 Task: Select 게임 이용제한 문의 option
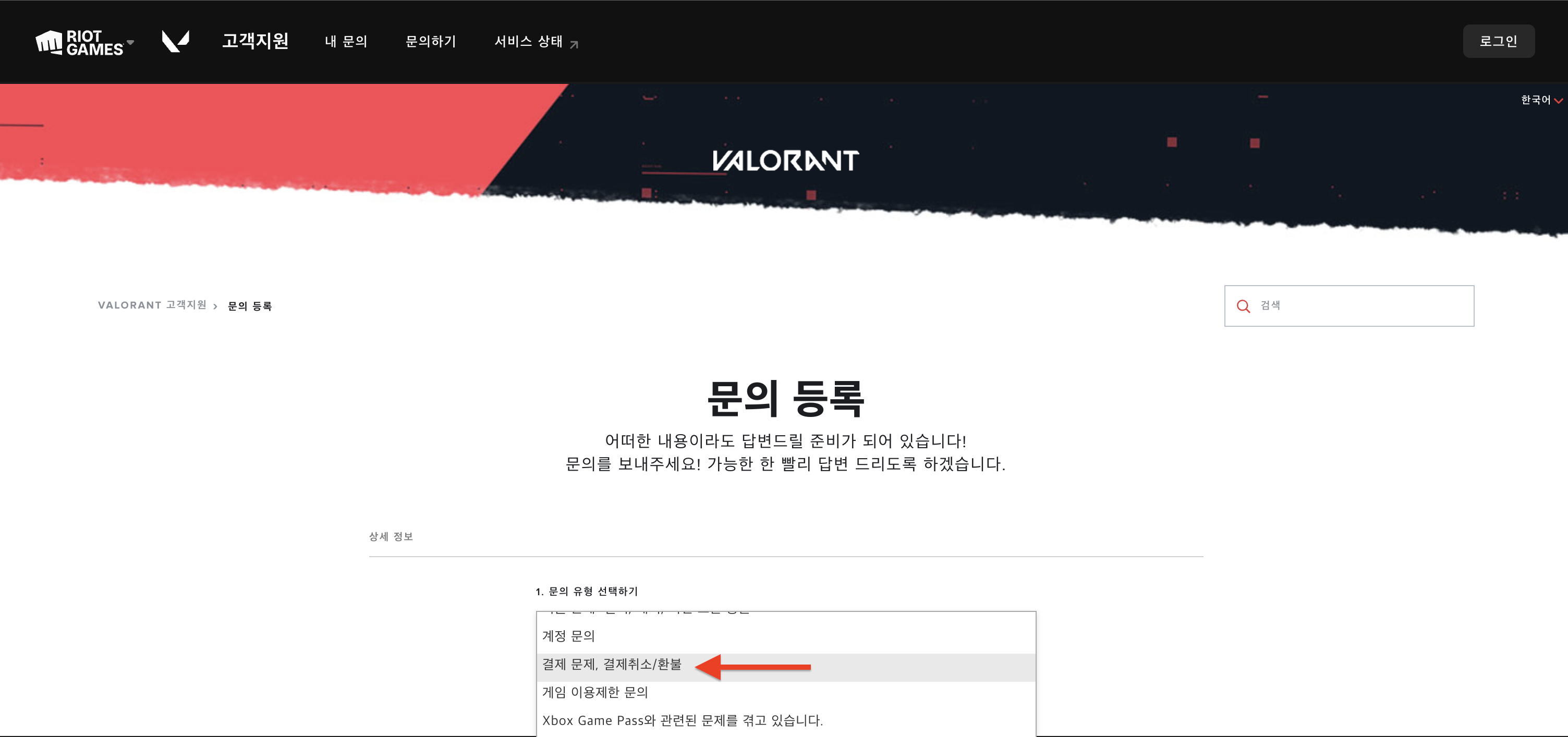[785, 693]
